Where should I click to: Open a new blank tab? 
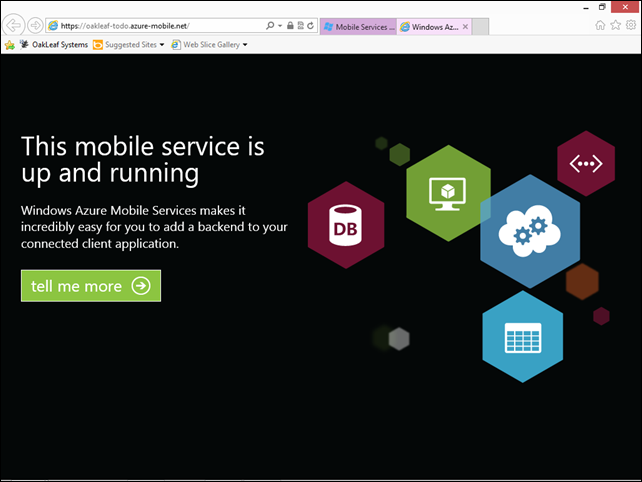click(480, 27)
